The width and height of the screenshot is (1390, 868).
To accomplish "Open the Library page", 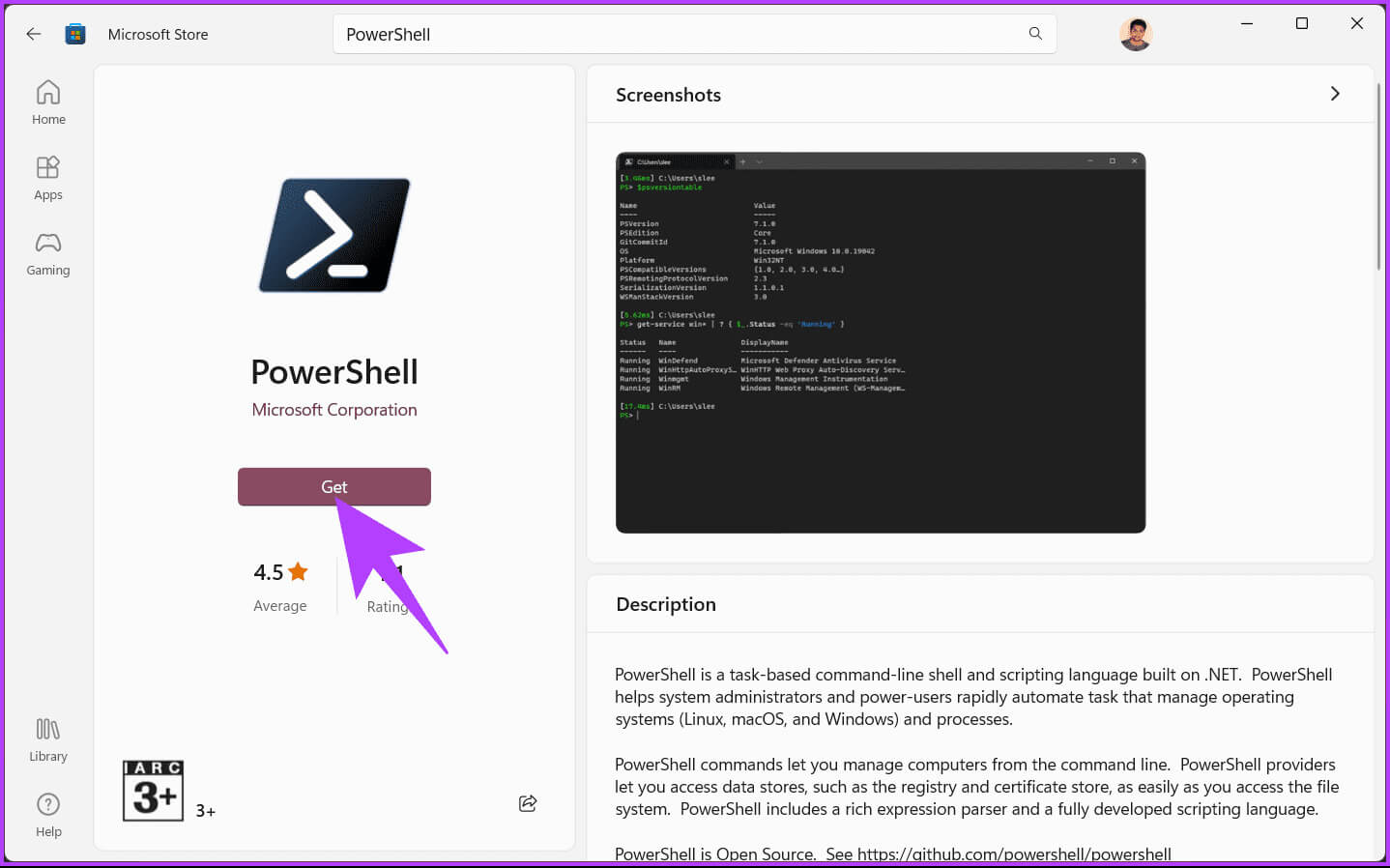I will 48,739.
